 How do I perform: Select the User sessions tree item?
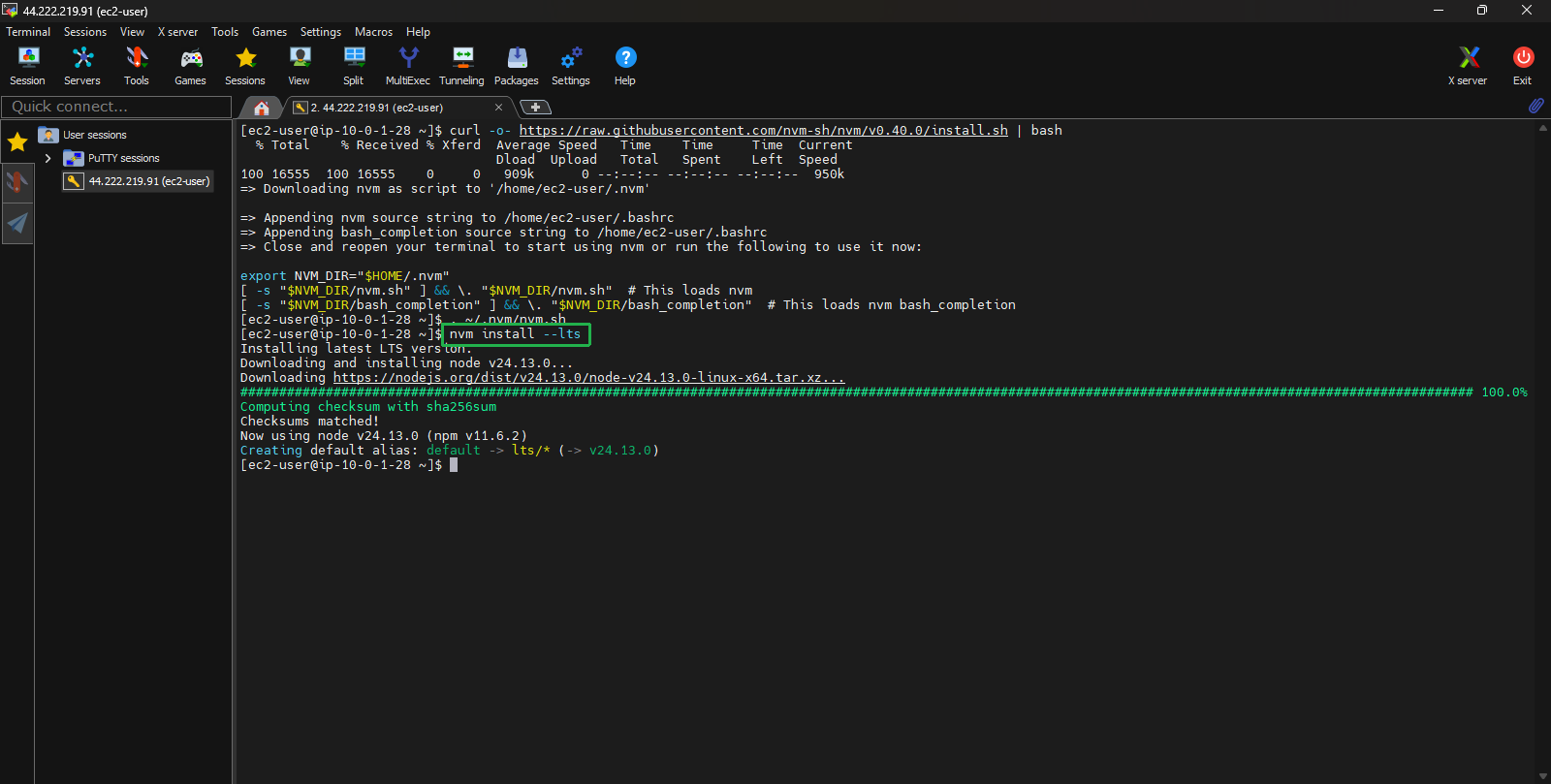[82, 135]
